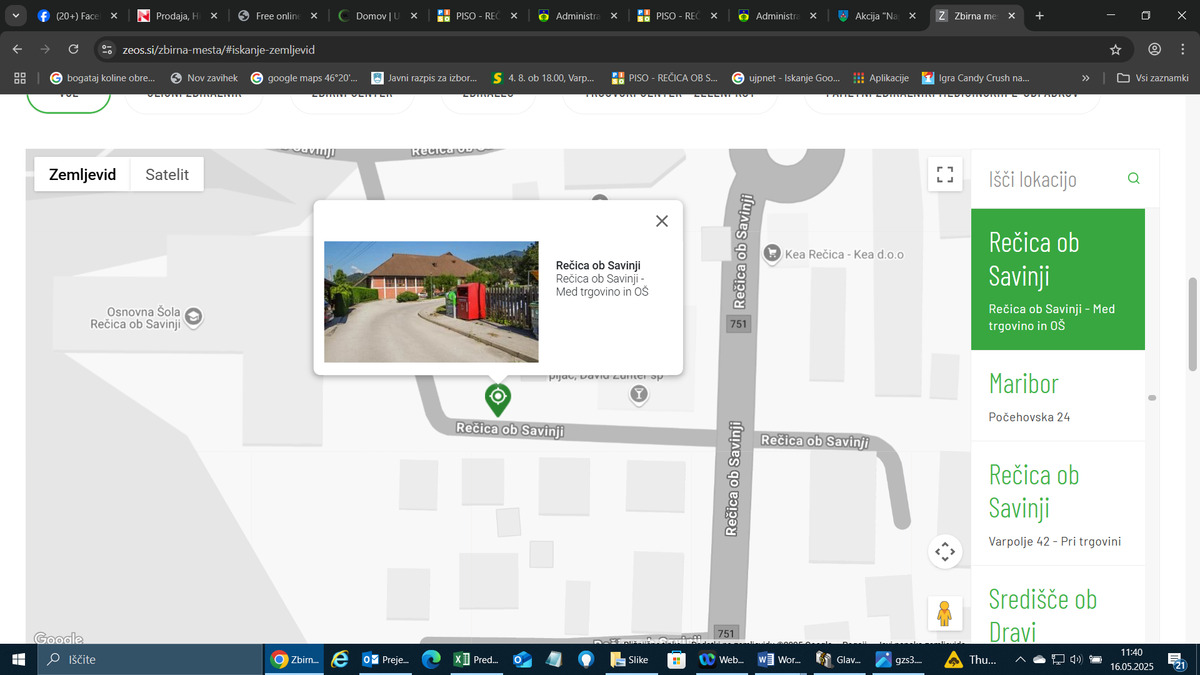
Task: Open a new browser tab
Action: pos(1040,16)
